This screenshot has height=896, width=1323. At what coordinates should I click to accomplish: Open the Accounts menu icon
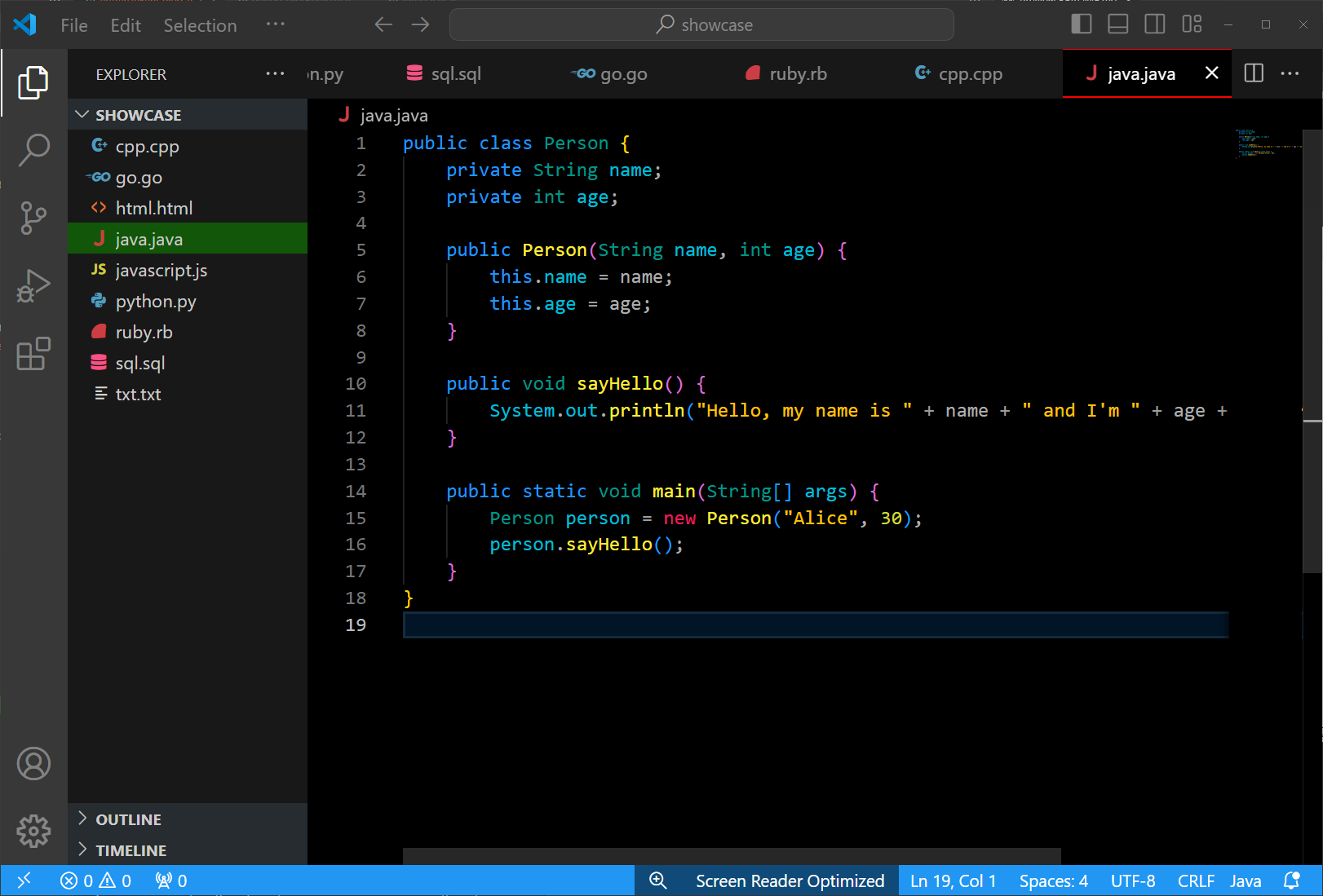(33, 764)
